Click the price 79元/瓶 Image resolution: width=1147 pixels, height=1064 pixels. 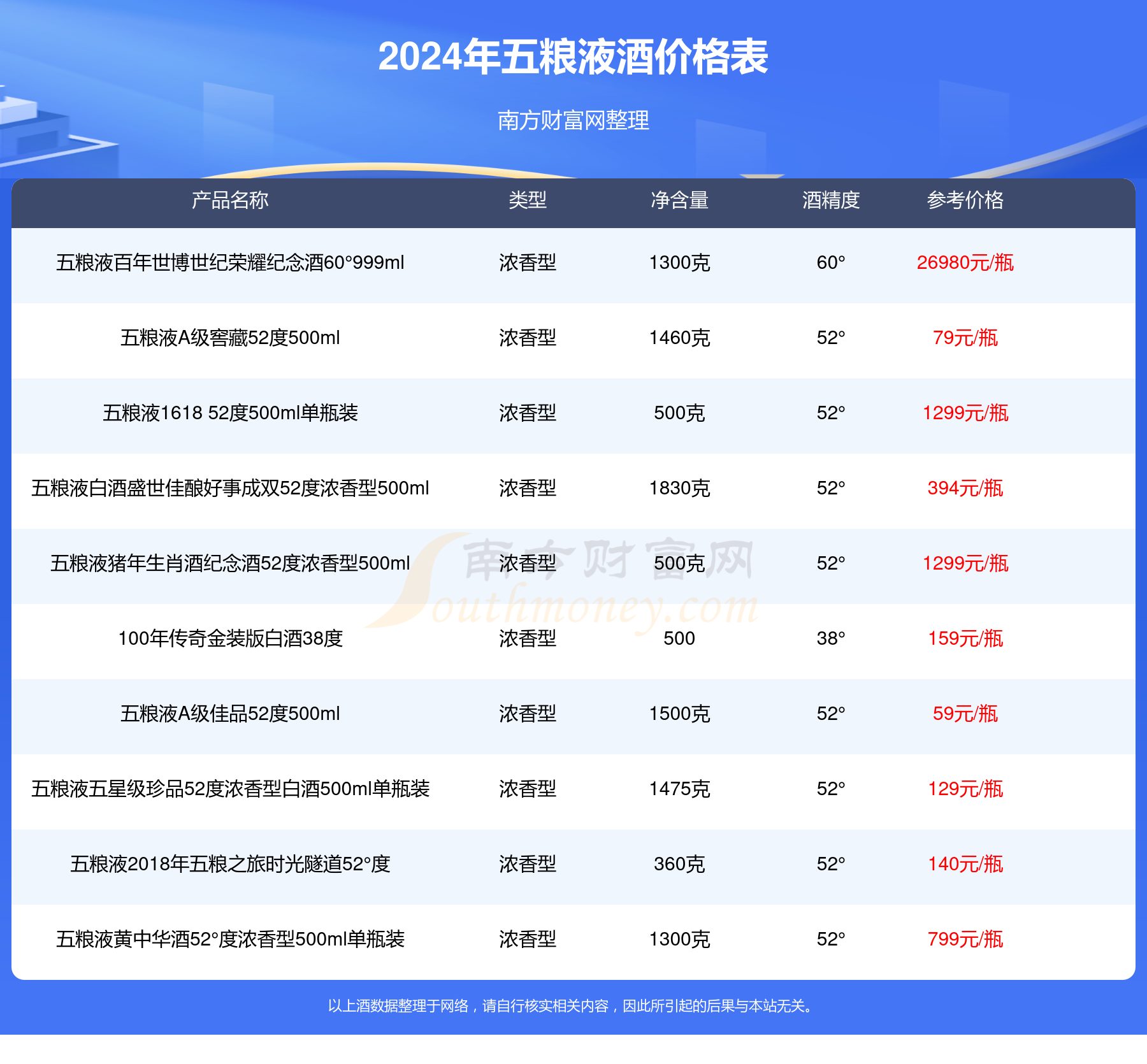pos(965,338)
